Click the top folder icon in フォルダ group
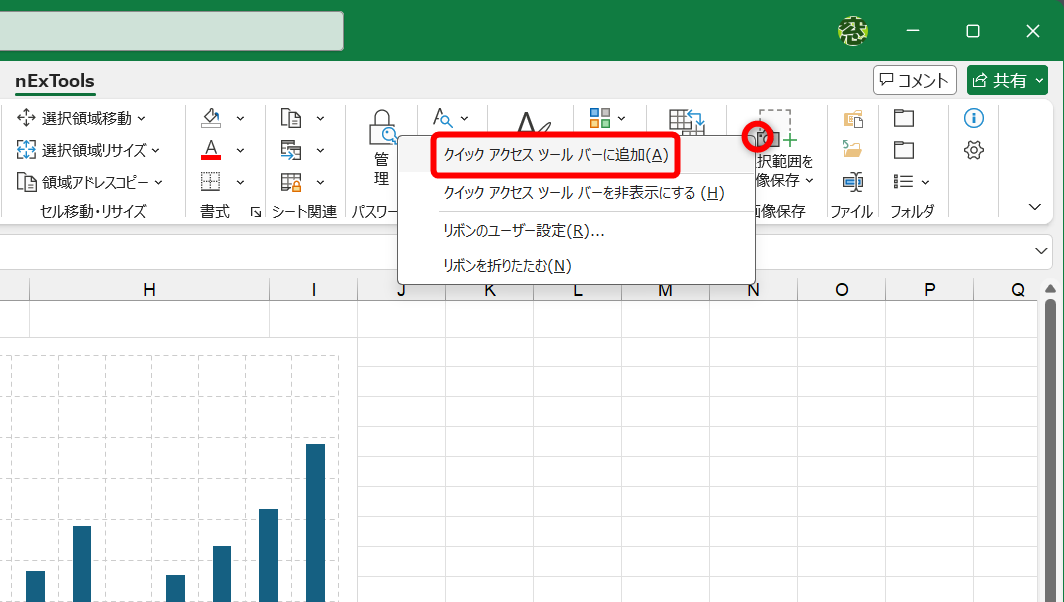 coord(904,118)
